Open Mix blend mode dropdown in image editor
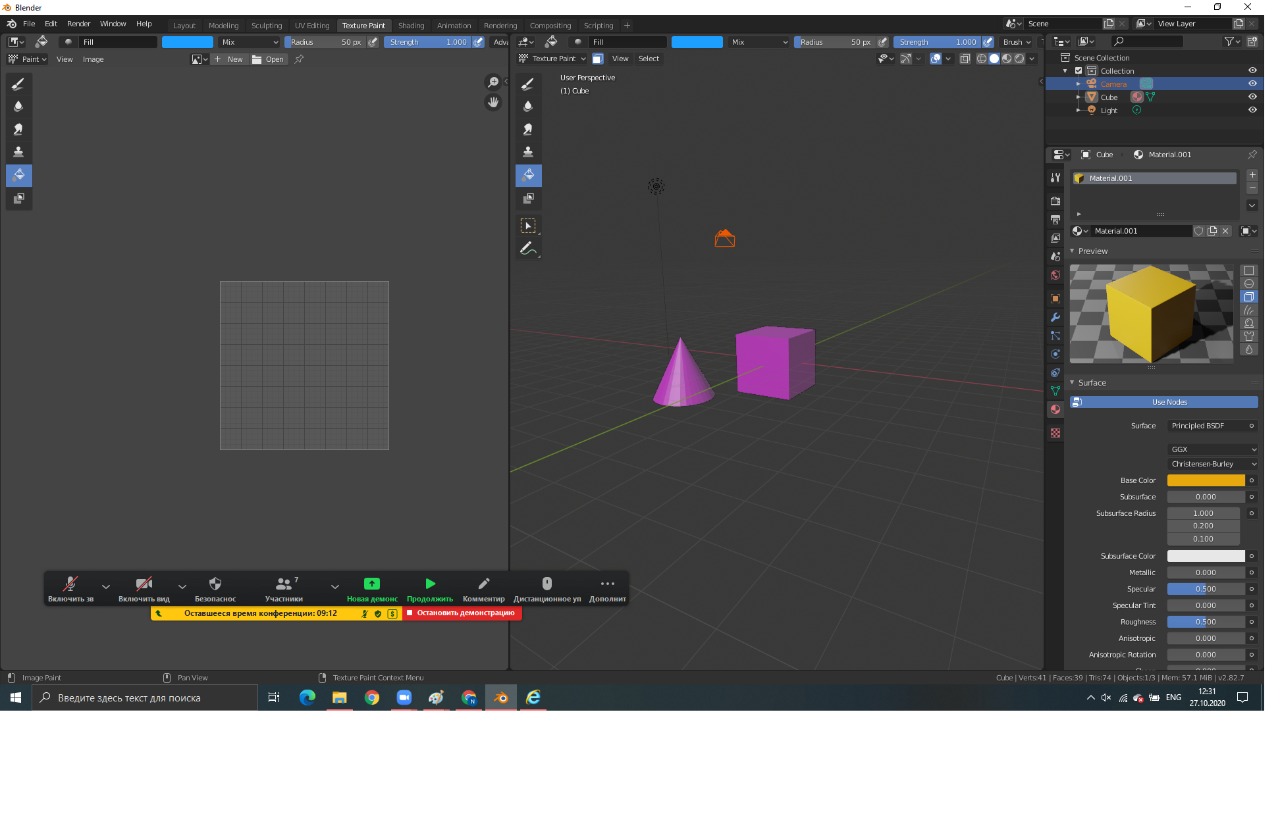 tap(250, 42)
